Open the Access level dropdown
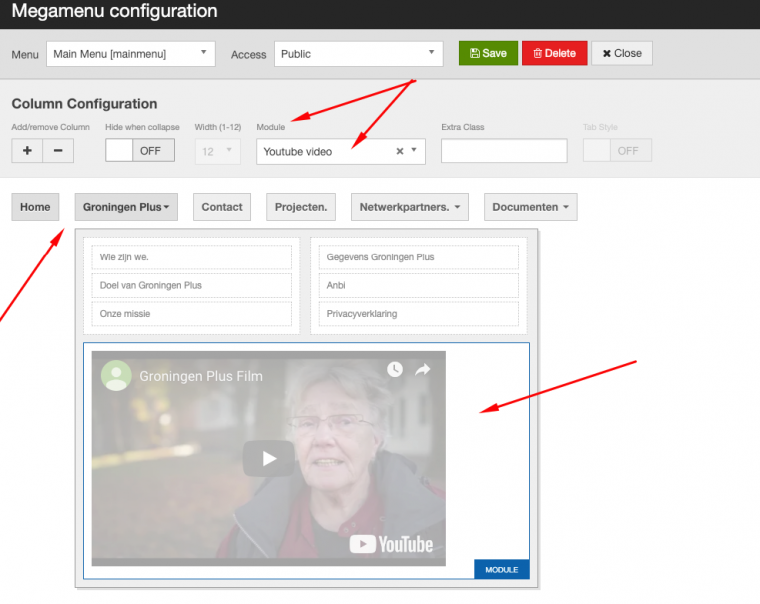The width and height of the screenshot is (760, 604). click(358, 54)
